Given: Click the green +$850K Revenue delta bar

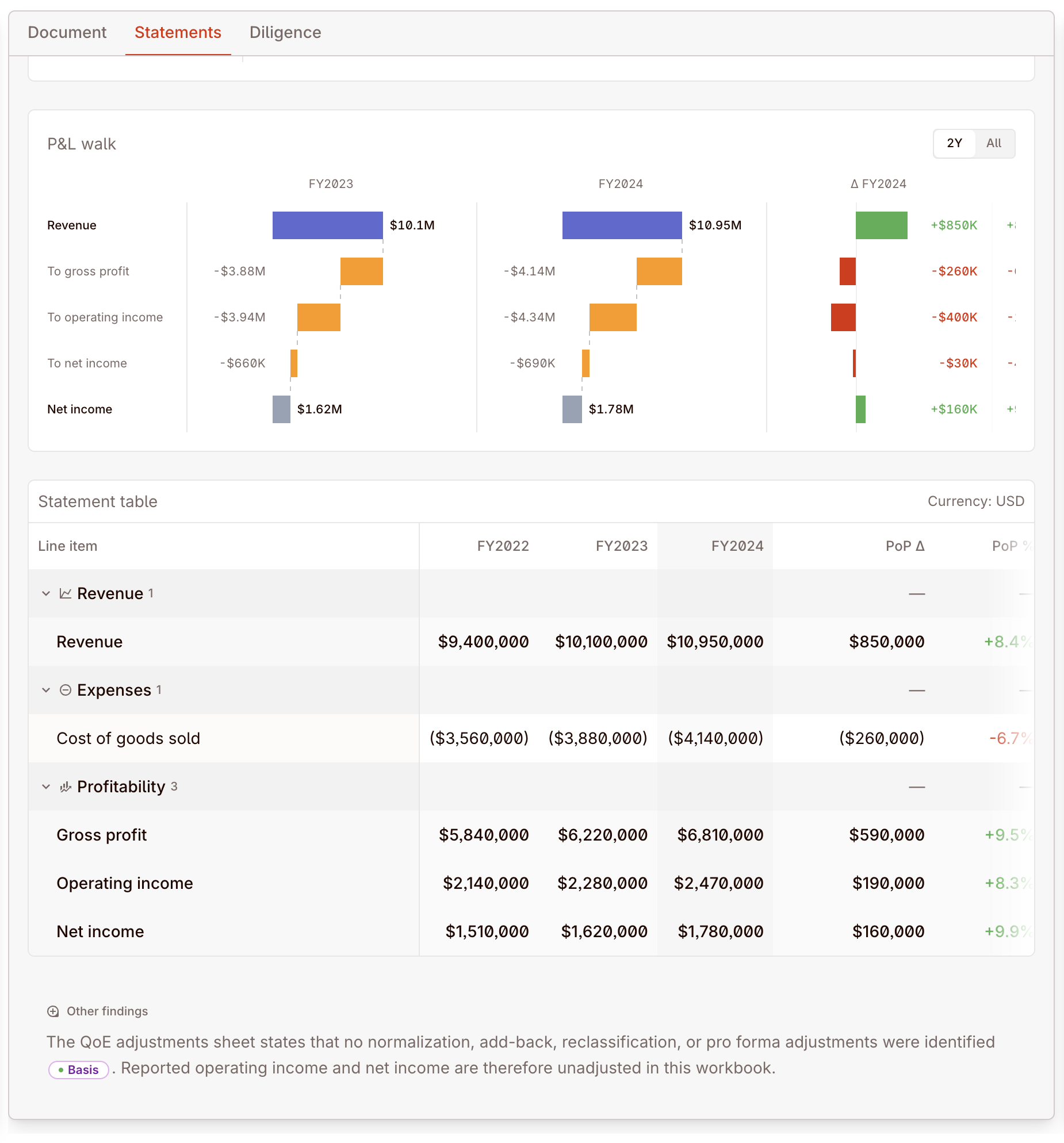Looking at the screenshot, I should 881,225.
